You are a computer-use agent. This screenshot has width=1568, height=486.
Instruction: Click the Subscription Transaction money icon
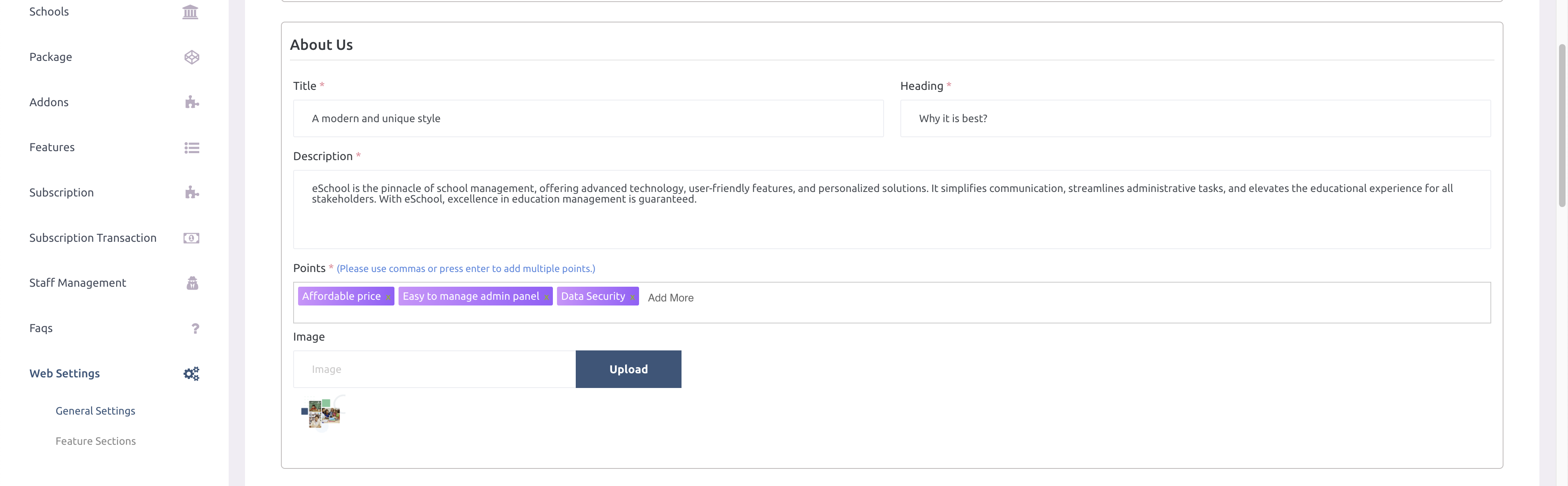click(x=192, y=238)
